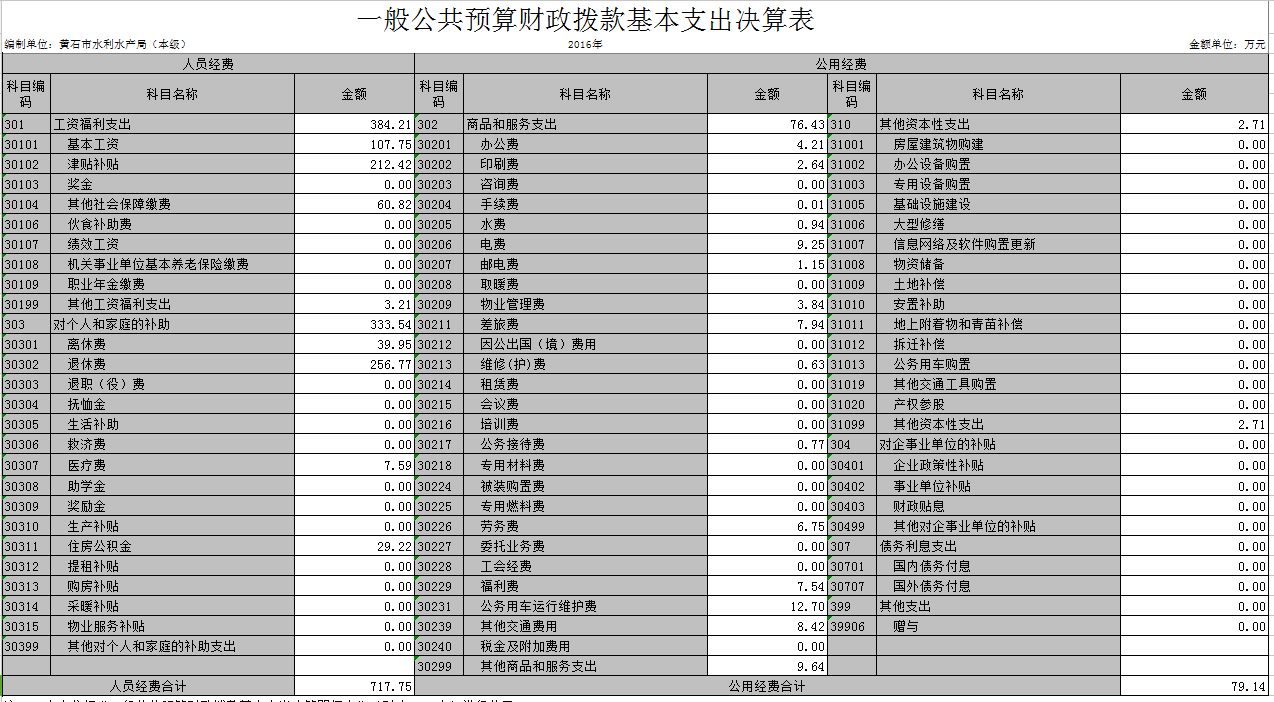Click the 住房公积金 cell

pyautogui.click(x=173, y=547)
